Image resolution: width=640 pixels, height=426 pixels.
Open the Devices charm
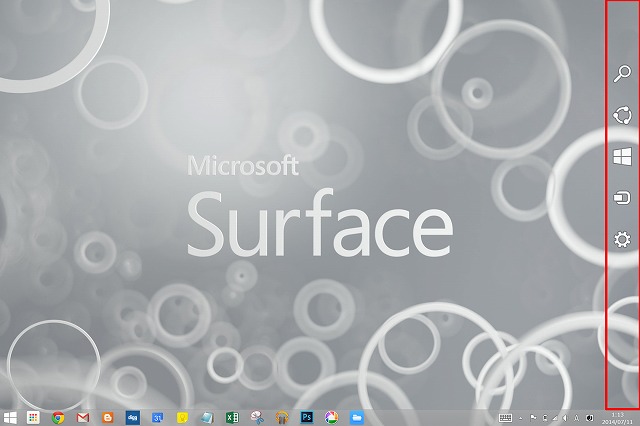click(622, 198)
